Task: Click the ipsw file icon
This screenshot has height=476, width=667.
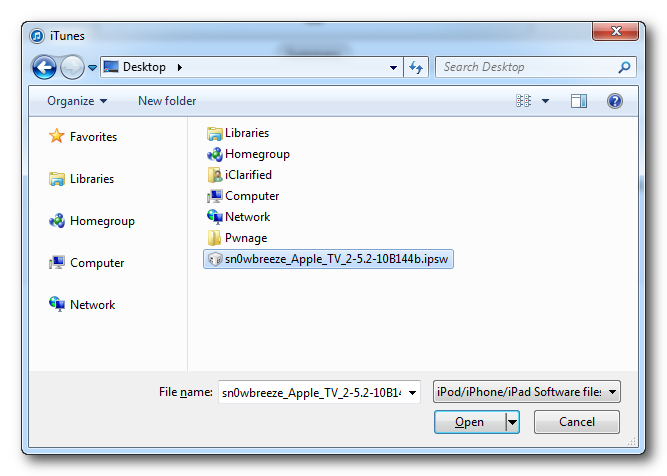Action: pyautogui.click(x=215, y=259)
